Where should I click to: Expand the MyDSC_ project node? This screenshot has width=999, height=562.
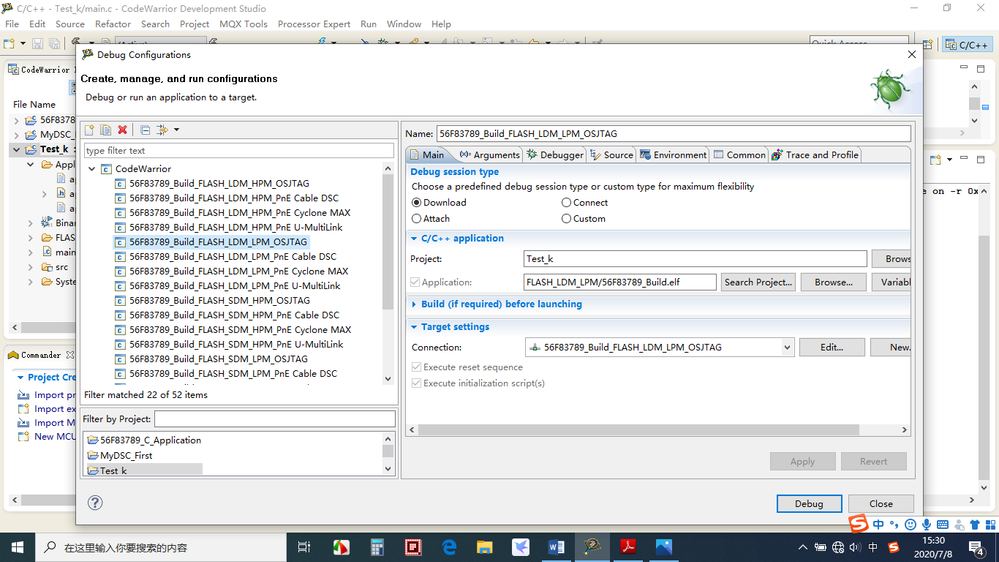16,134
